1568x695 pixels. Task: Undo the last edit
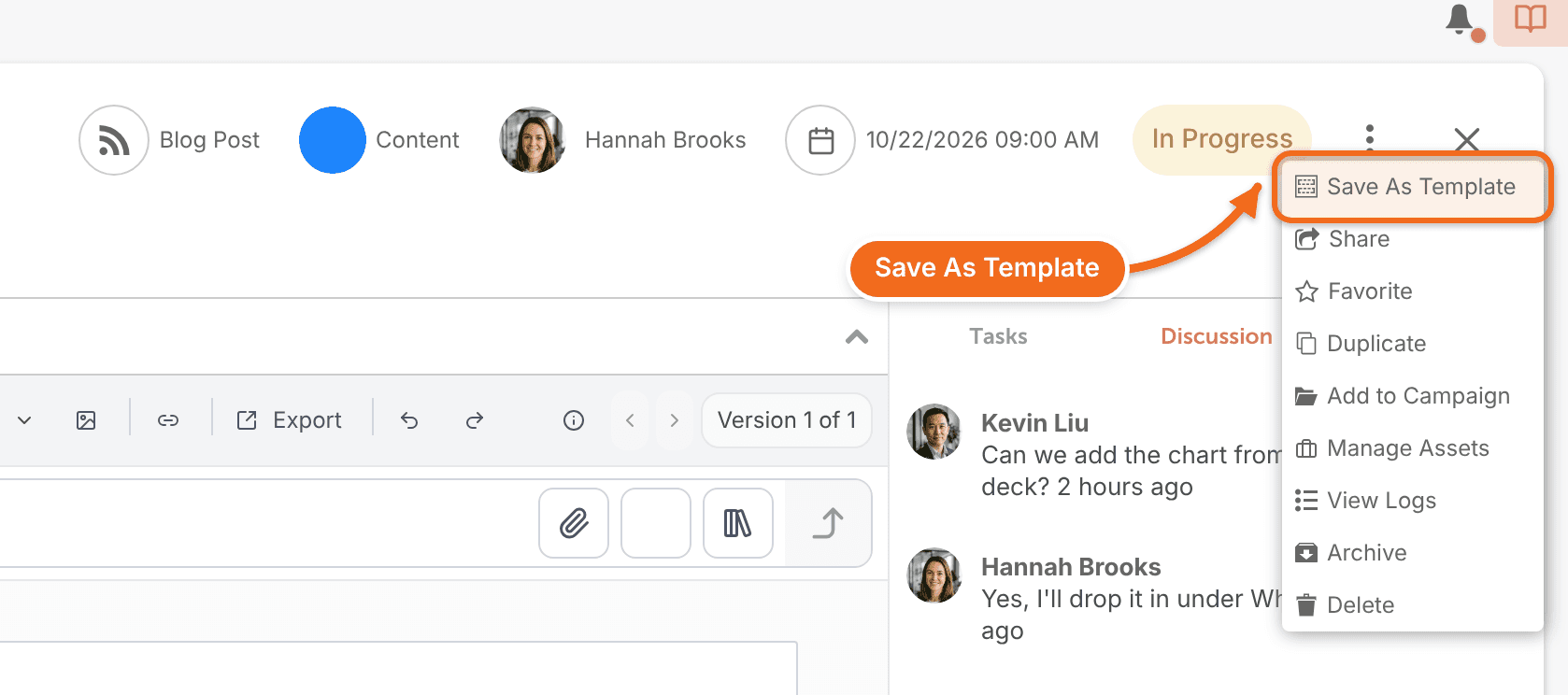pos(409,420)
